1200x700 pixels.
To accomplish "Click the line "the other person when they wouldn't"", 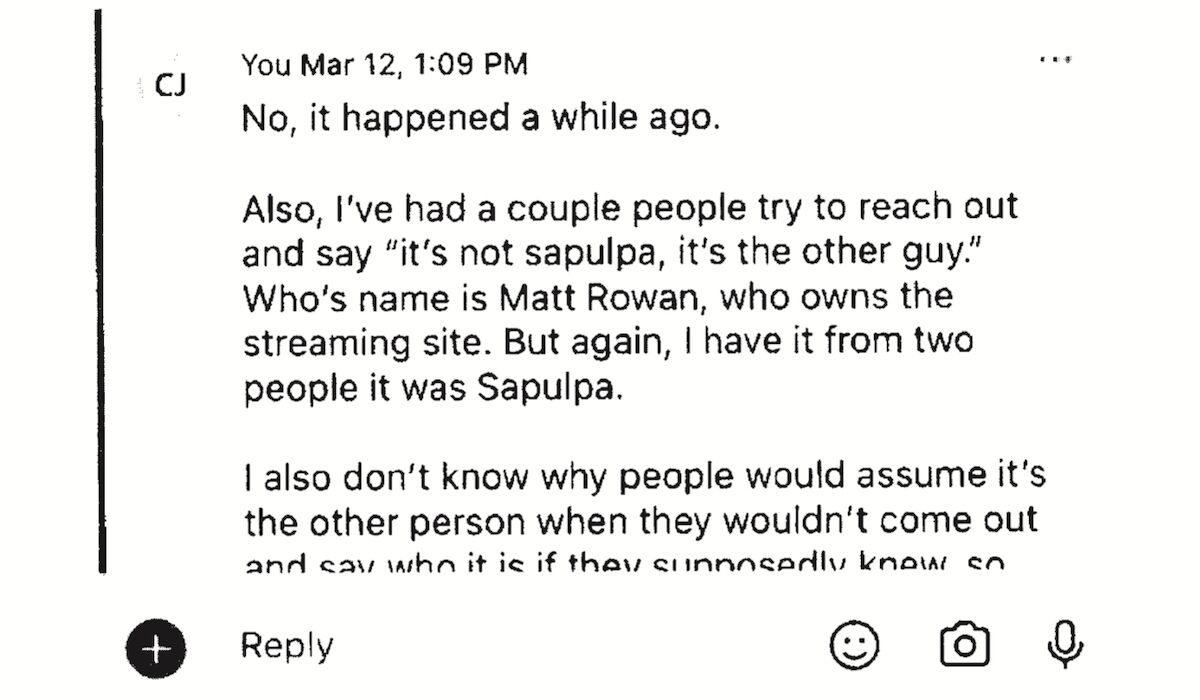I will 640,520.
